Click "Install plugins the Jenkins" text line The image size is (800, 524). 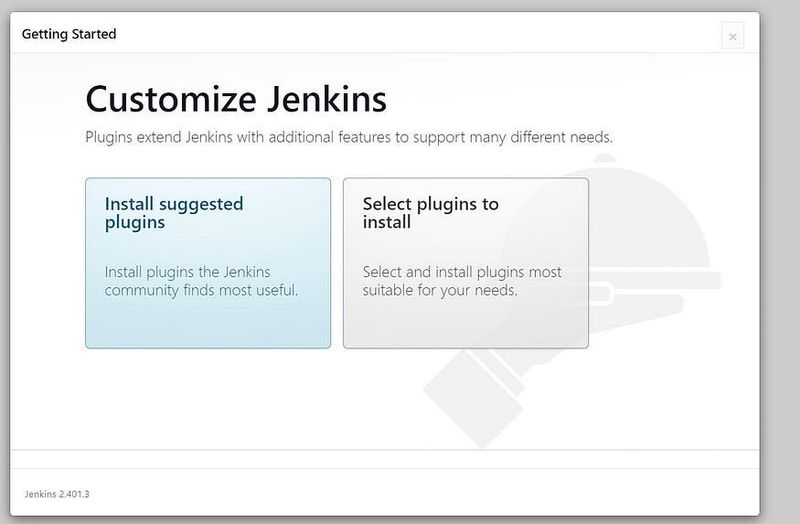pos(187,272)
